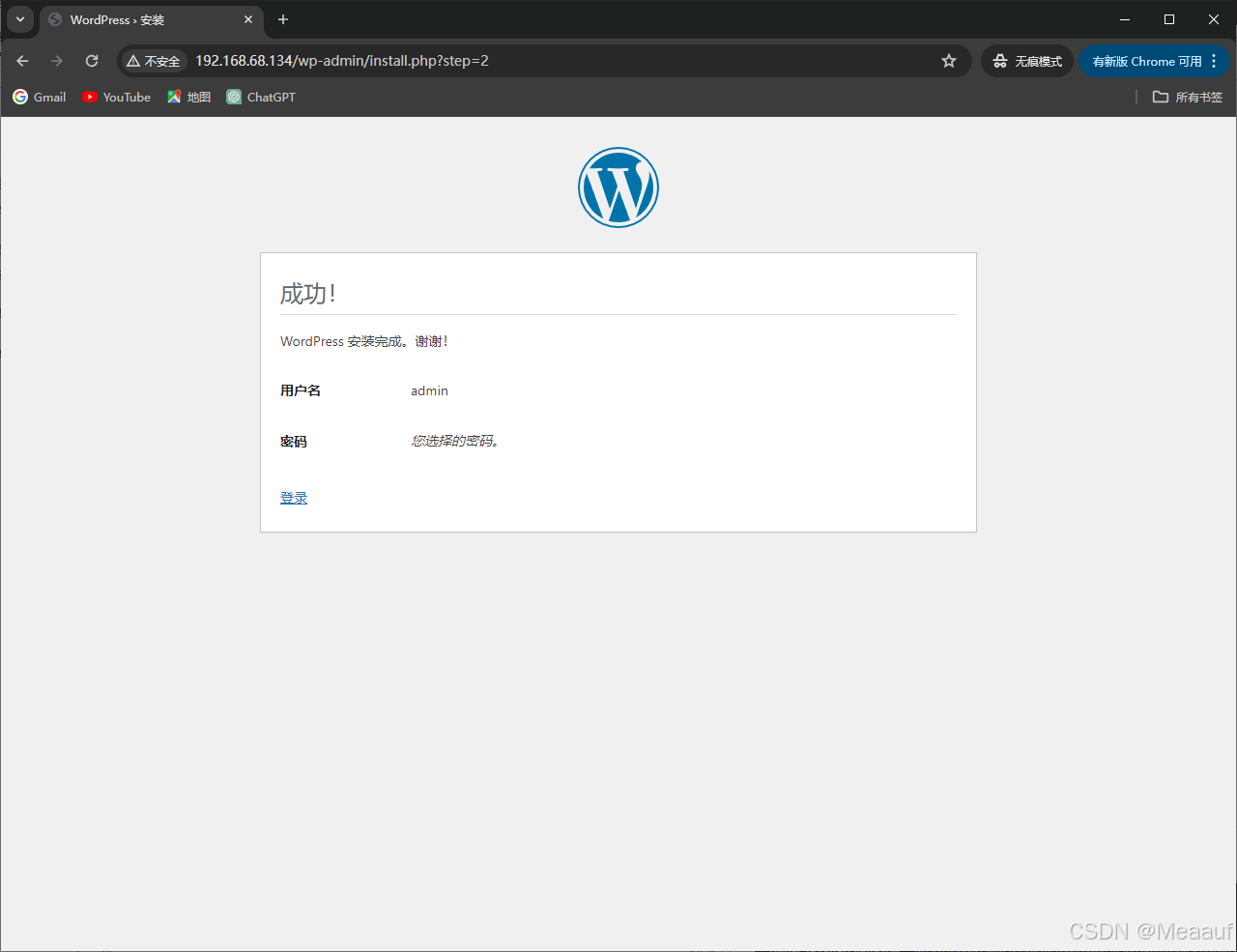Screen dimensions: 1237x952
Task: Click the WordPress 安装完成。谢谢! message
Action: (x=364, y=341)
